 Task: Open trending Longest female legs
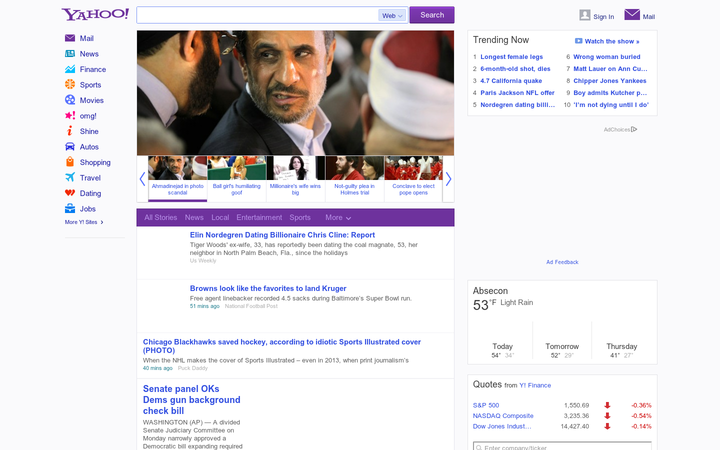(512, 57)
